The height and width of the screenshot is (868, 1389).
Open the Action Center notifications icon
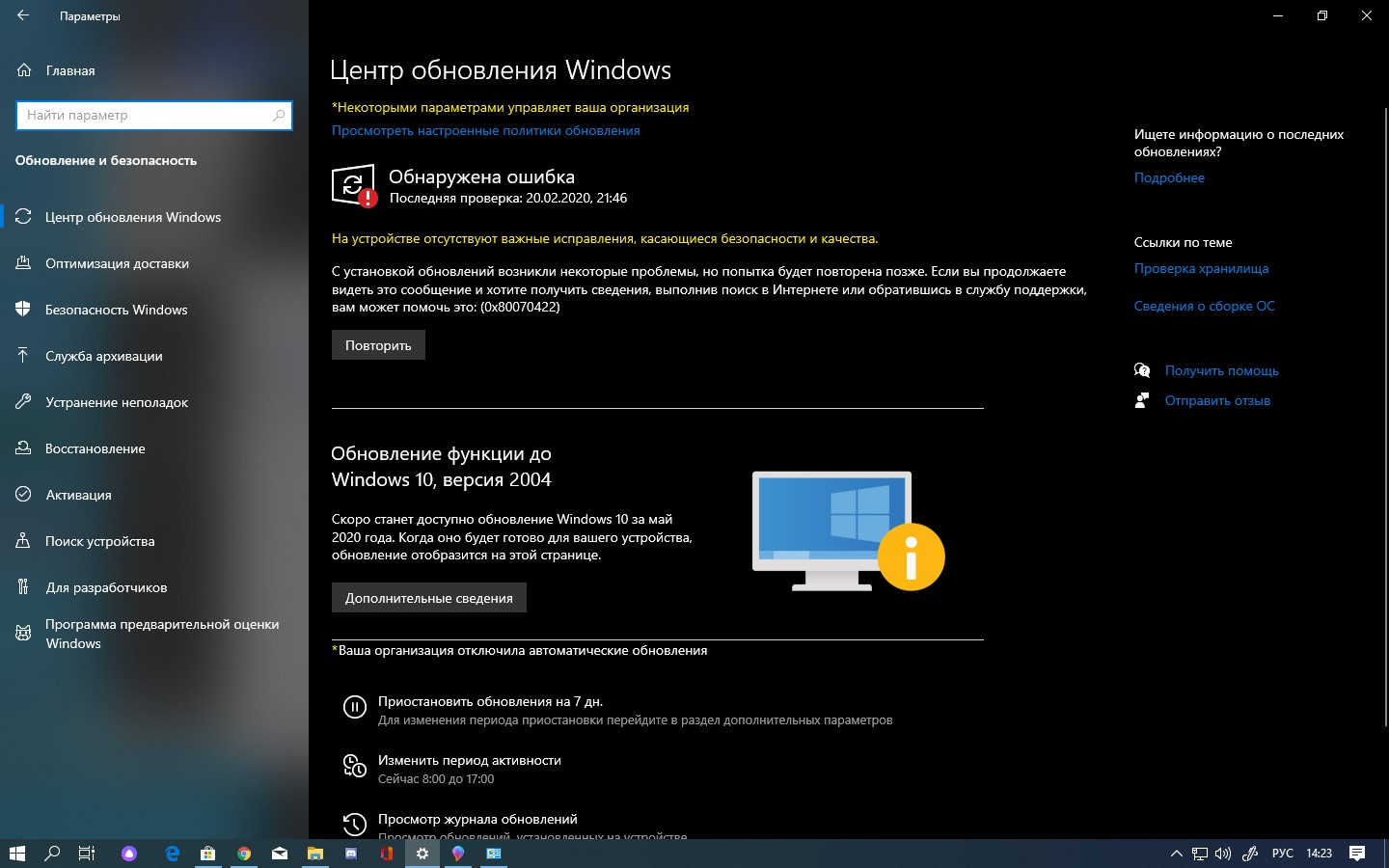click(x=1357, y=854)
